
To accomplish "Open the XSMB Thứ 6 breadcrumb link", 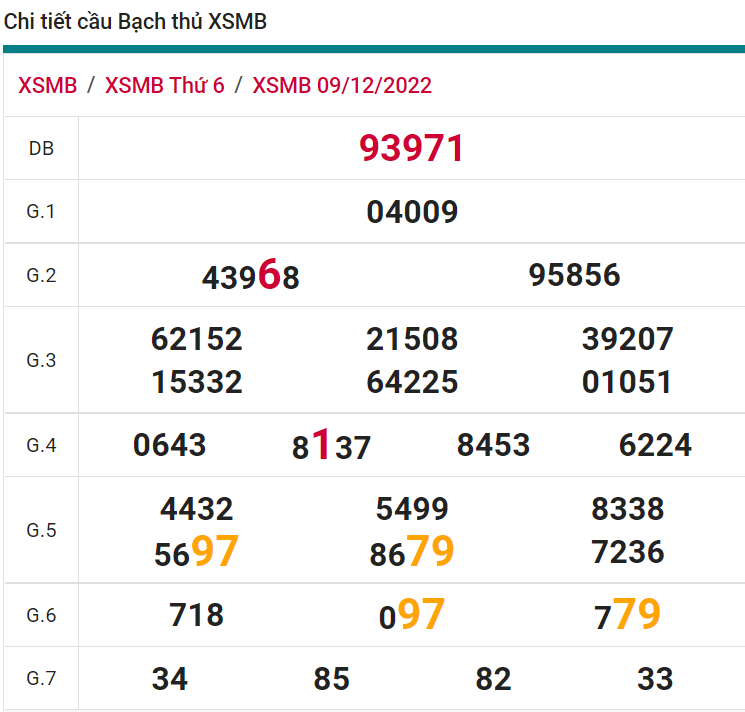I will tap(164, 85).
